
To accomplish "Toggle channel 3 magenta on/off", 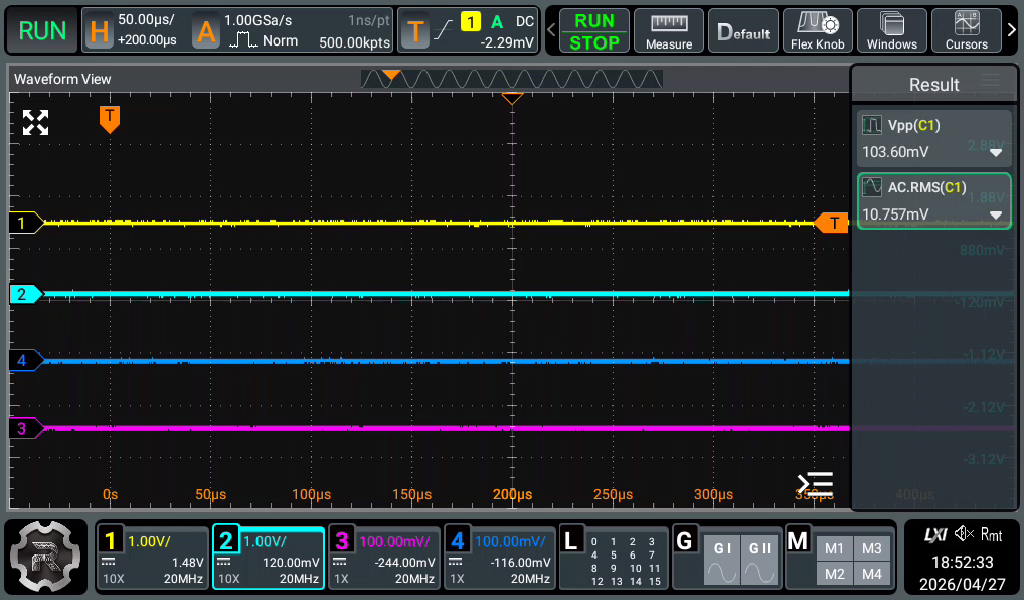I will point(384,558).
